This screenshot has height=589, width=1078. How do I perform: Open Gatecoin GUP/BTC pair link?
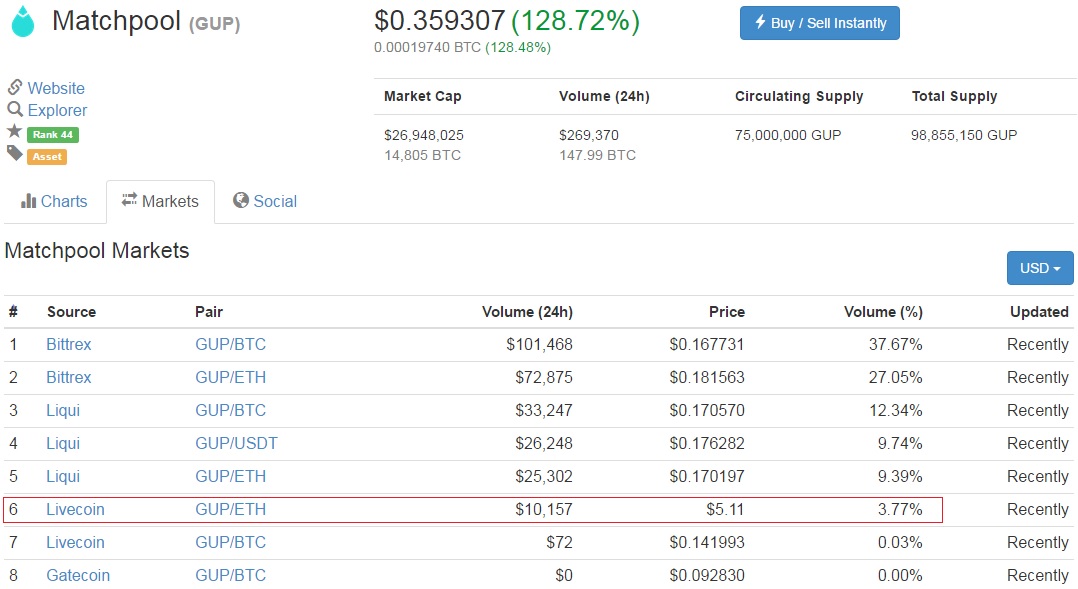point(230,575)
